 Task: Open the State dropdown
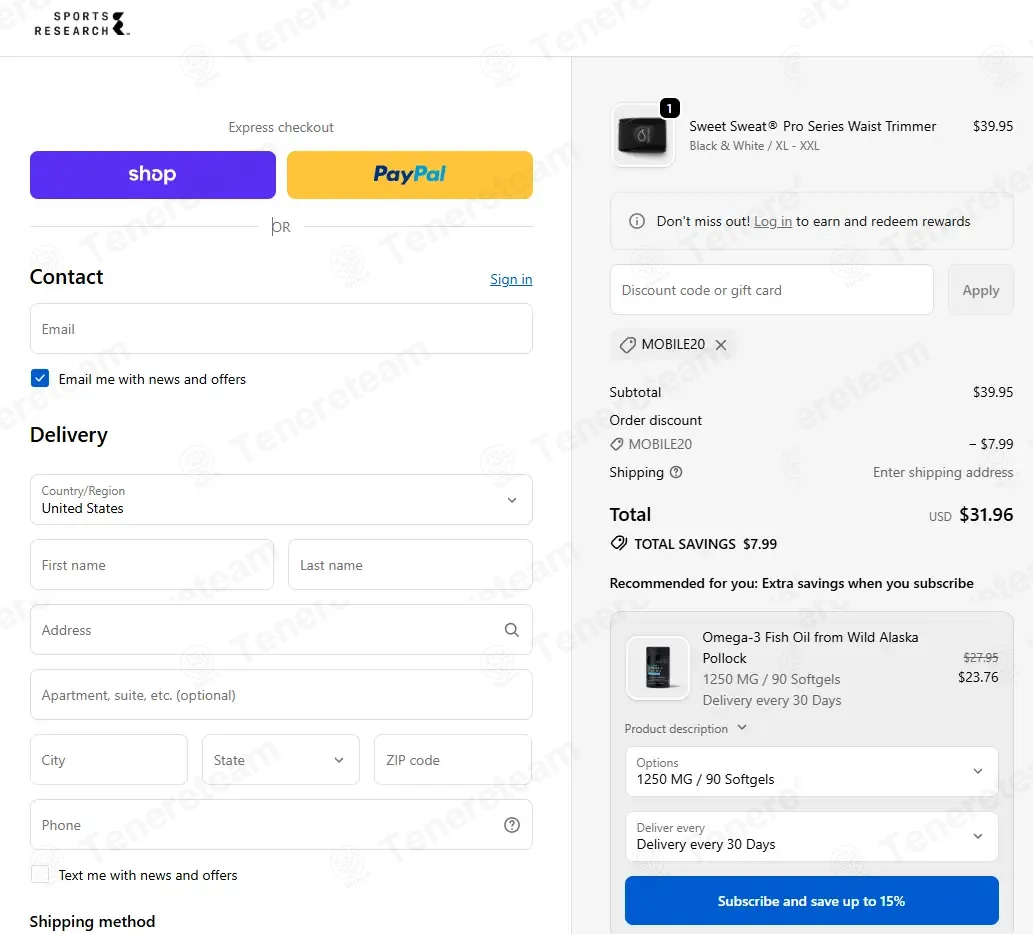pos(281,759)
